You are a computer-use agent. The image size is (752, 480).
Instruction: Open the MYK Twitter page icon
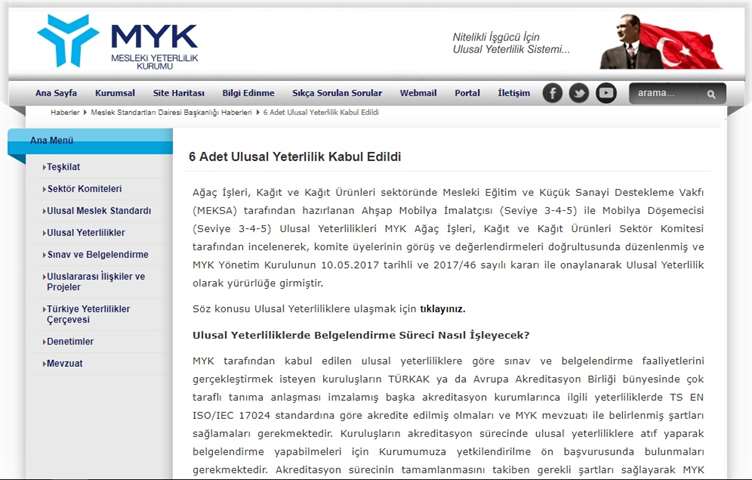[579, 93]
